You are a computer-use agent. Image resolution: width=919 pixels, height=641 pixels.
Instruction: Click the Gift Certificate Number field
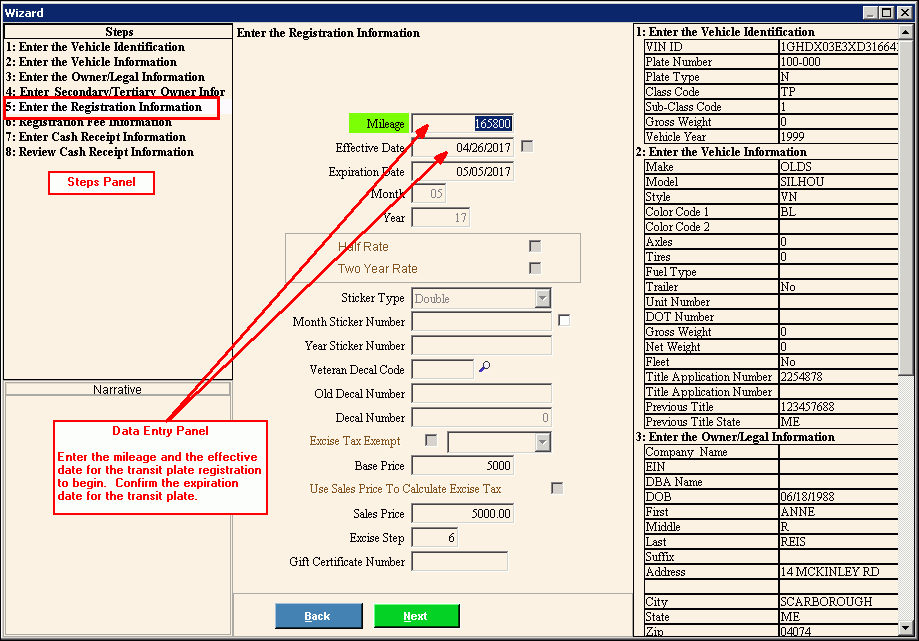click(x=459, y=562)
